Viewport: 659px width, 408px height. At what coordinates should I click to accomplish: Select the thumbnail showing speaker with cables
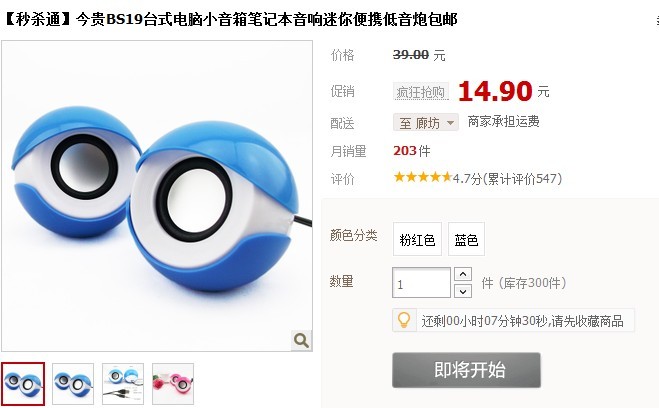123,384
